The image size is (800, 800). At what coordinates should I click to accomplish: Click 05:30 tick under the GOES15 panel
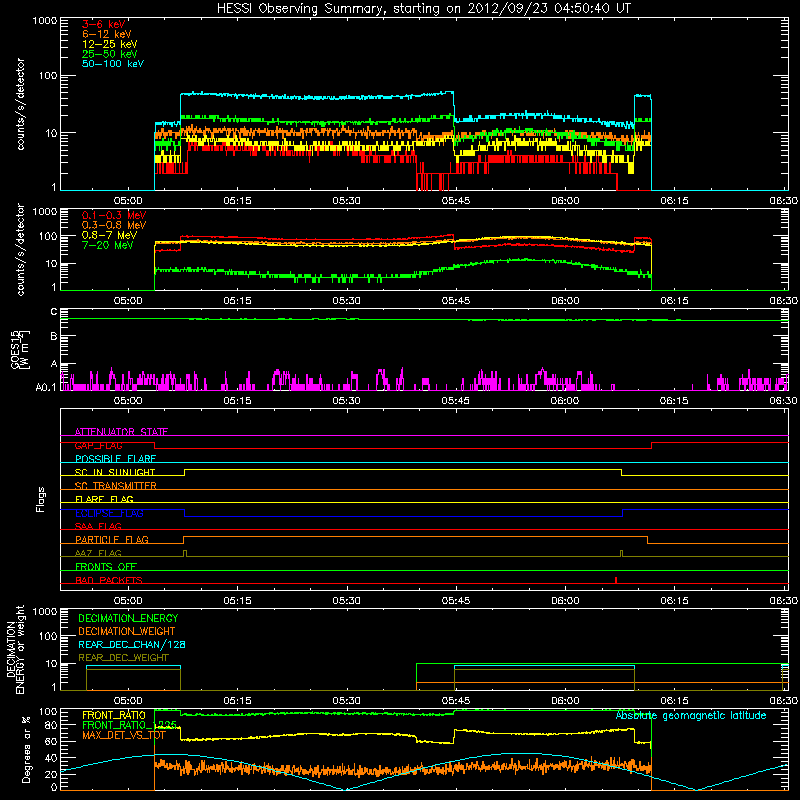(x=346, y=401)
